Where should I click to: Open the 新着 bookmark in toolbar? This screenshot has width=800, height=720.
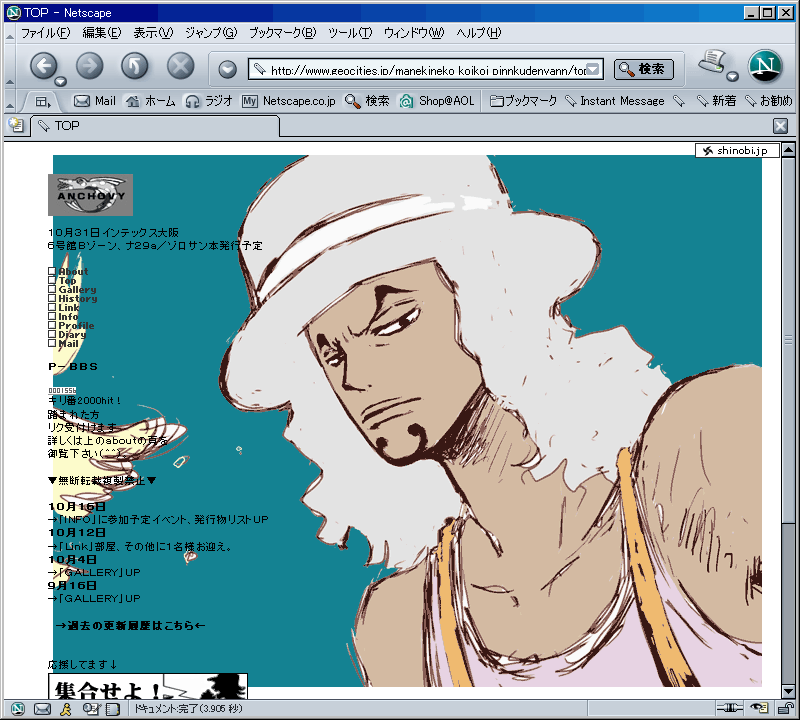[717, 101]
